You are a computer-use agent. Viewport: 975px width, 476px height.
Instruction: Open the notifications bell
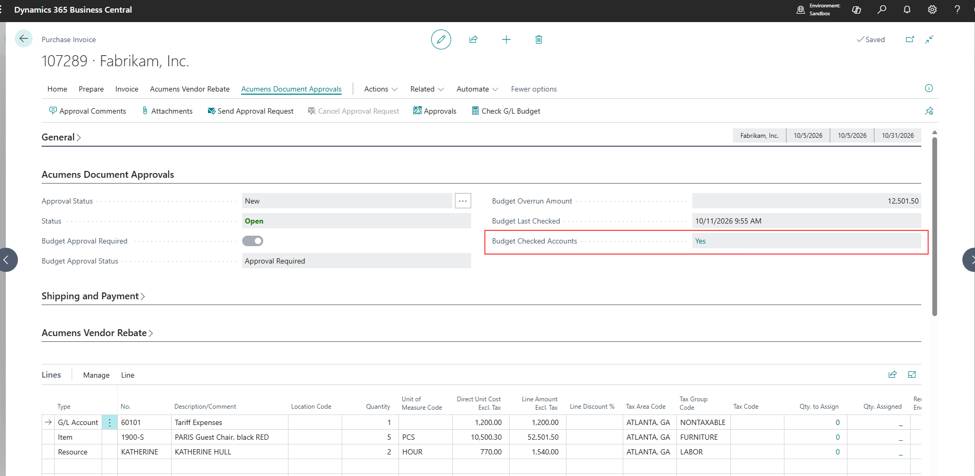(907, 10)
